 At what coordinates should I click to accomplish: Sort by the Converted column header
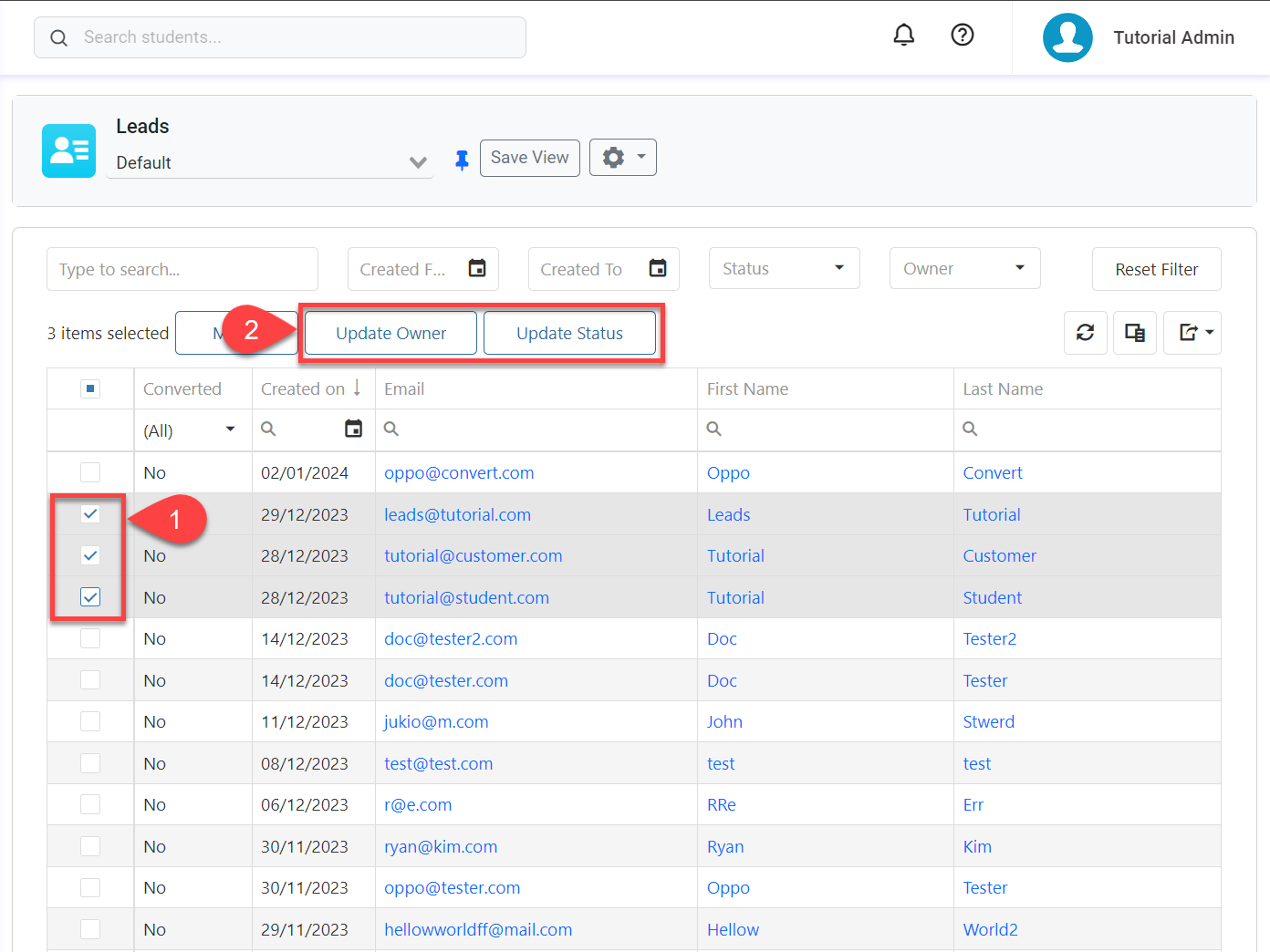pyautogui.click(x=182, y=389)
